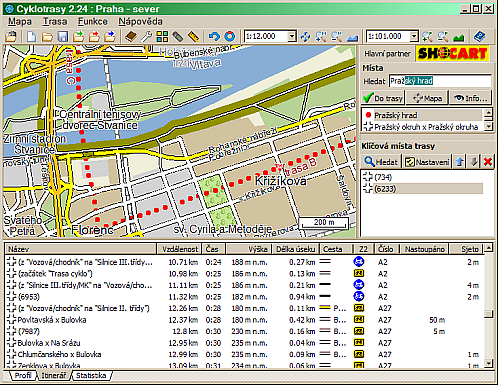Click the red-blue lifebuoy icon
Image resolution: width=498 pixels, height=385 pixels.
coord(230,36)
